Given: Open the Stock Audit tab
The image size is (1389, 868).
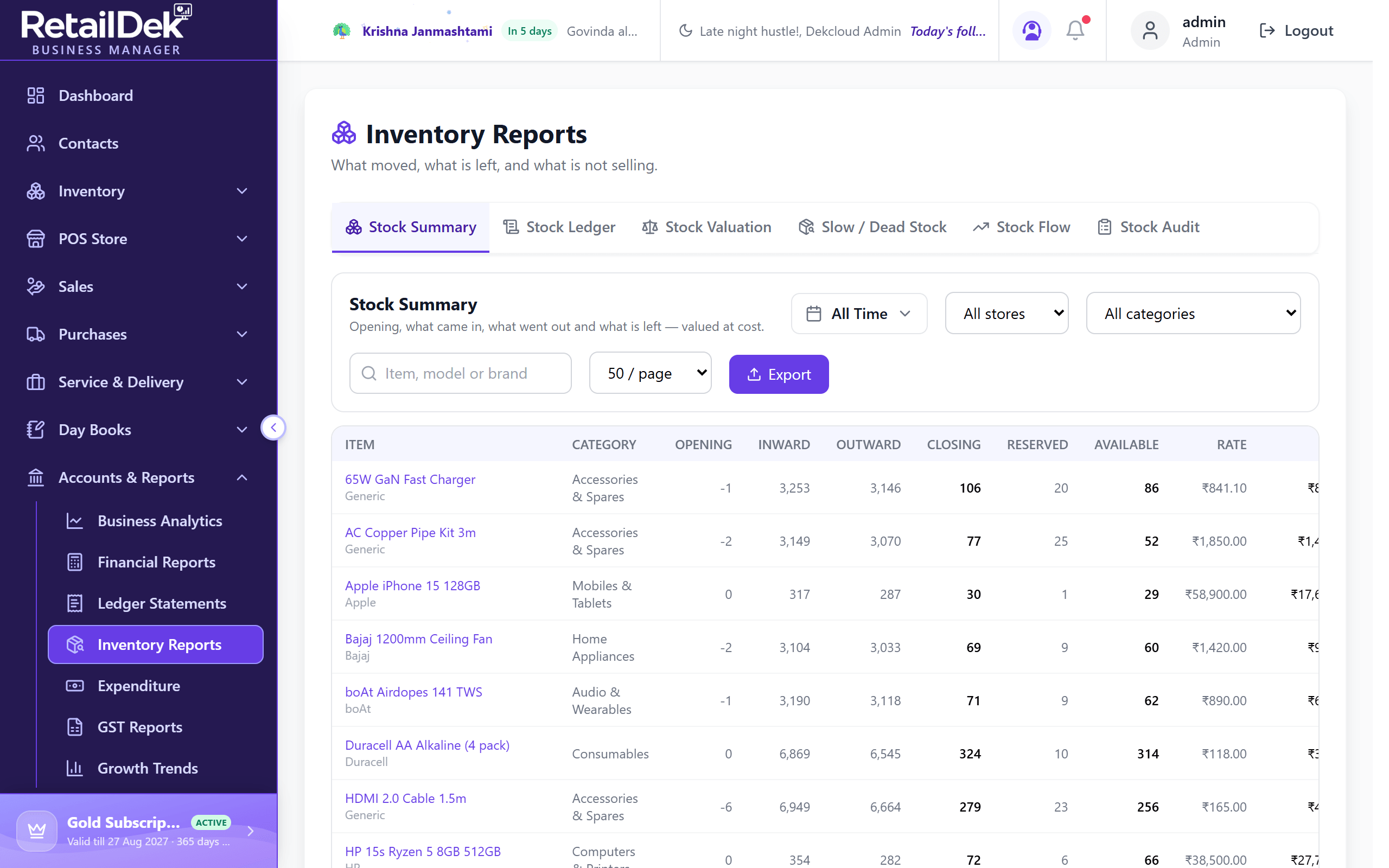Looking at the screenshot, I should [x=1148, y=227].
